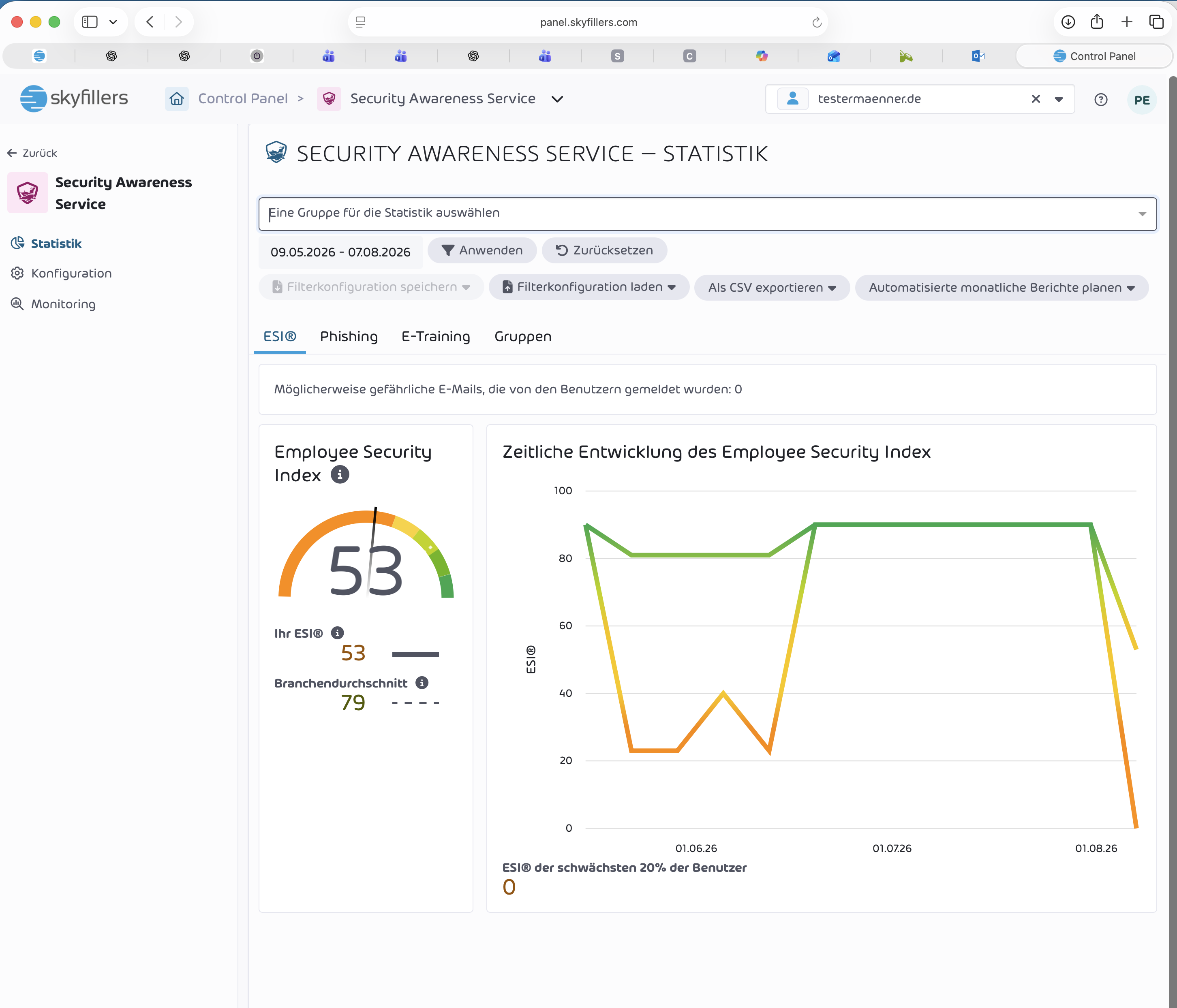1177x1008 pixels.
Task: Click the ESI® der schwächsten 20% label
Action: (624, 868)
